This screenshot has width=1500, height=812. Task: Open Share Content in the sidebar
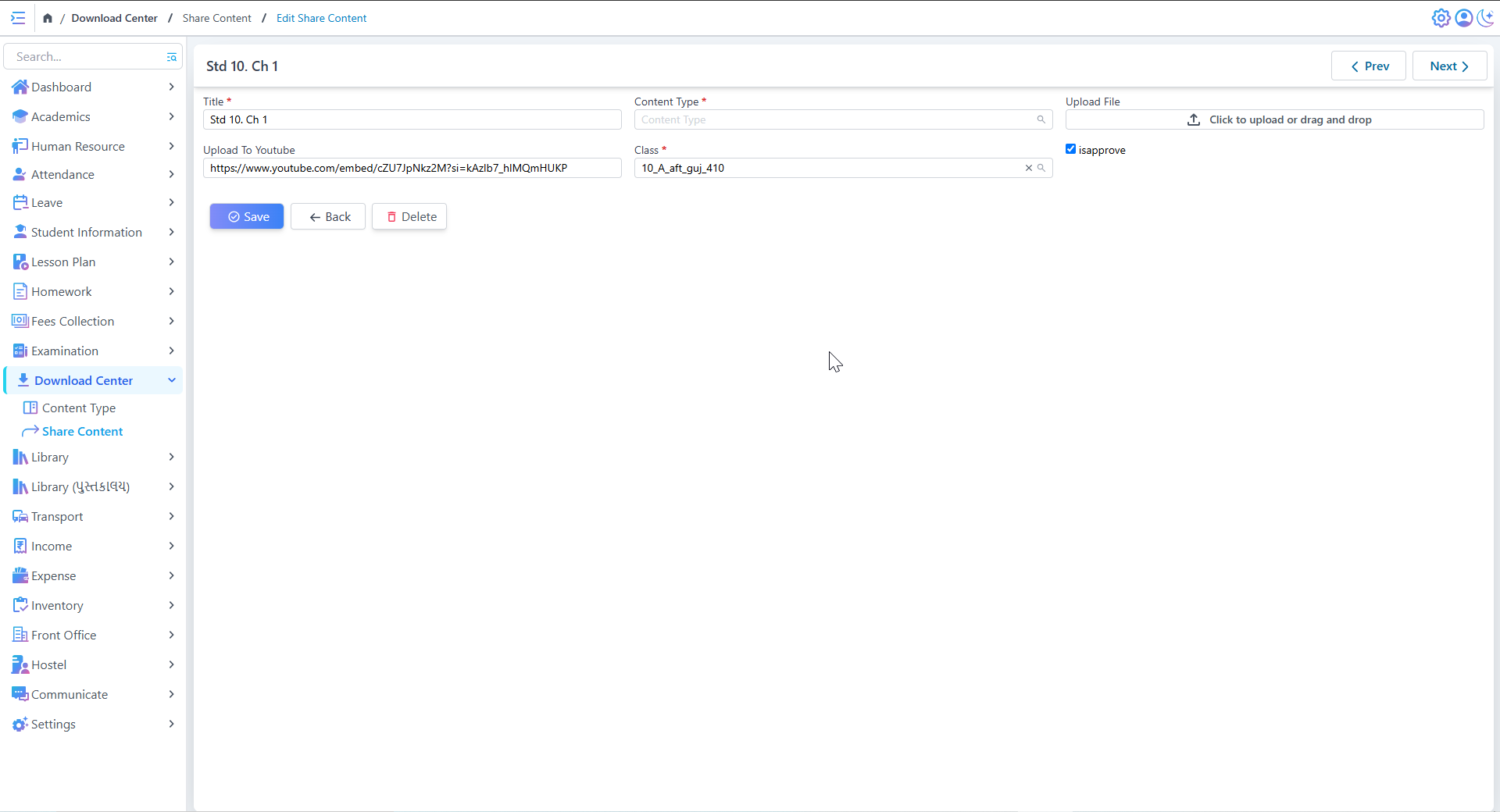82,431
